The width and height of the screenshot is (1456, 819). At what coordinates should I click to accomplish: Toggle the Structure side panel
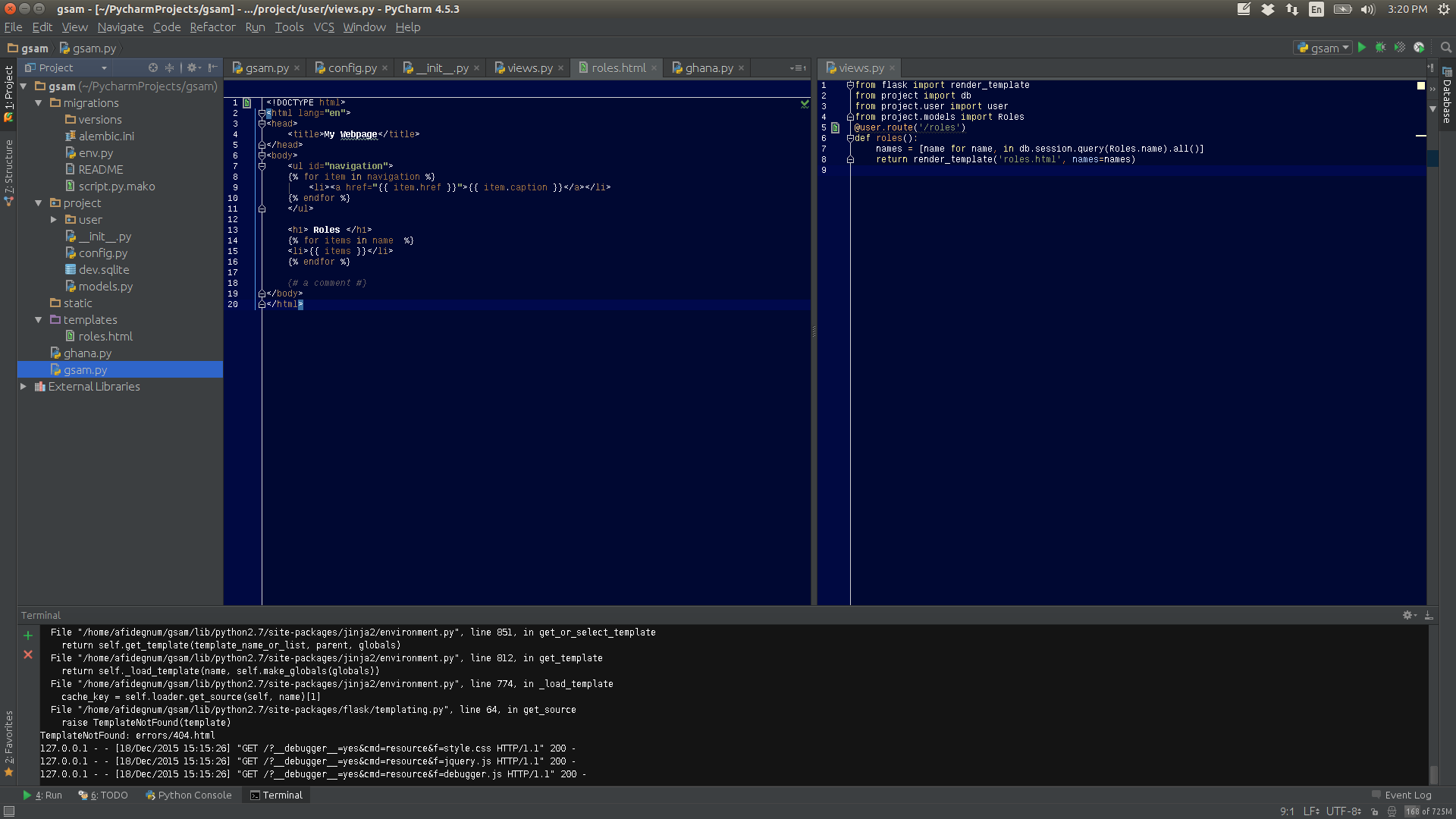click(8, 173)
